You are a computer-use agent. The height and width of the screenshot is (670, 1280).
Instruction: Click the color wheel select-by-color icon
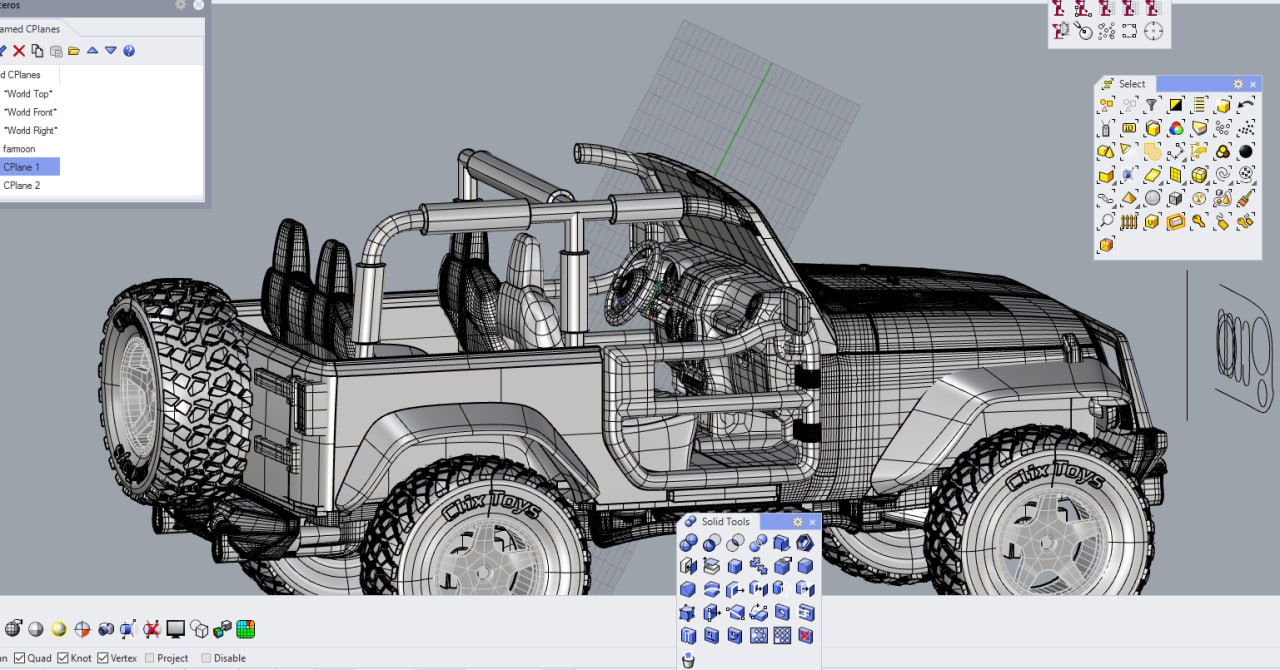pos(1176,128)
